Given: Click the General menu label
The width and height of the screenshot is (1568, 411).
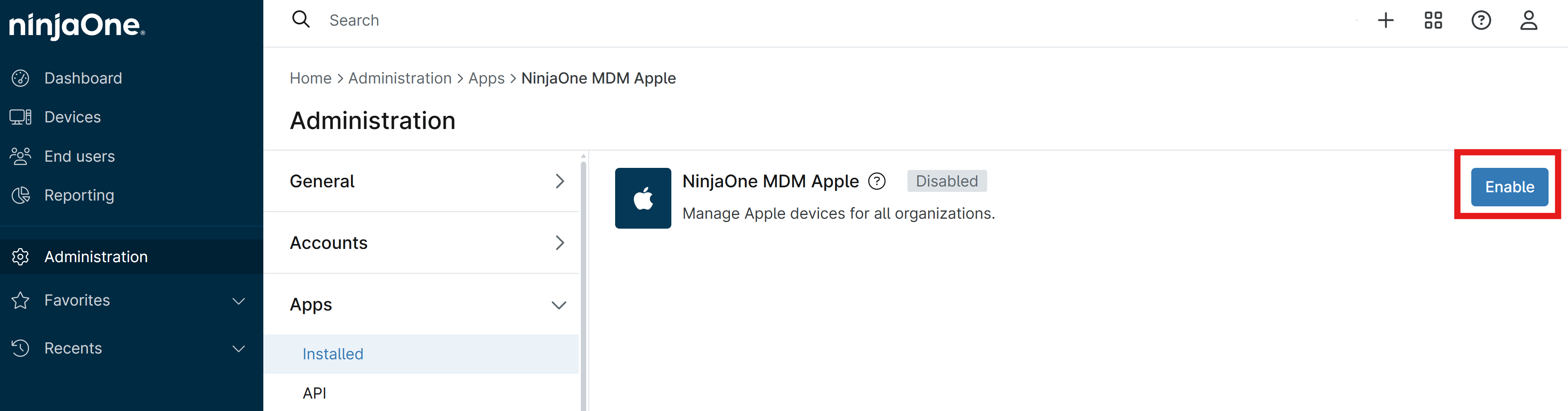Looking at the screenshot, I should (x=322, y=181).
